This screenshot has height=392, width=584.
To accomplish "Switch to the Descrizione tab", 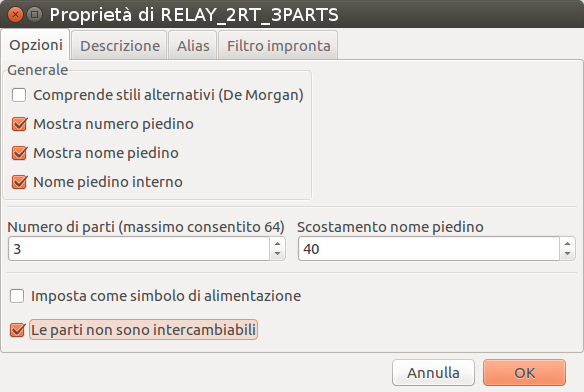I will (120, 46).
